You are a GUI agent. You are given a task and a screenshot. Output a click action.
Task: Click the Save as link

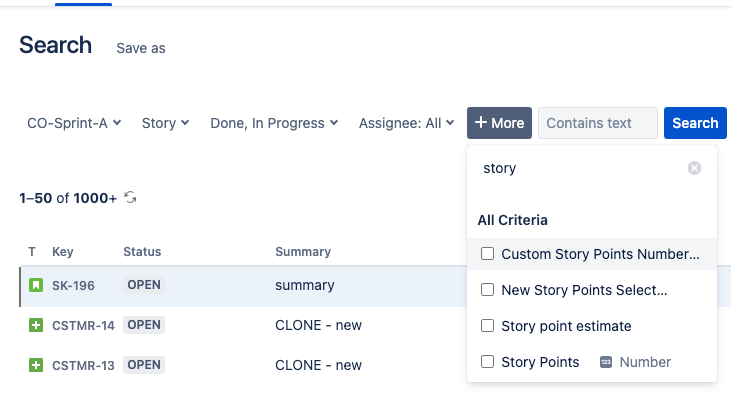tap(141, 48)
